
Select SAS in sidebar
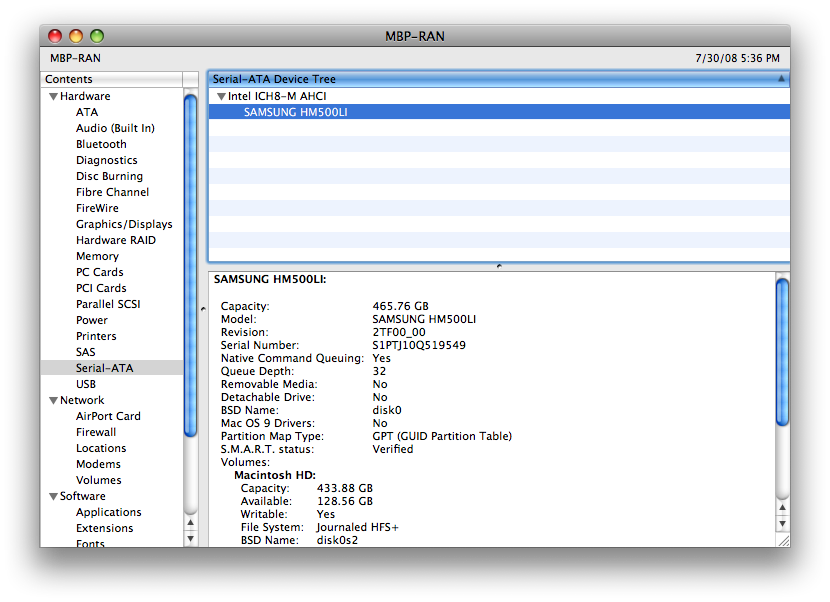[x=85, y=352]
